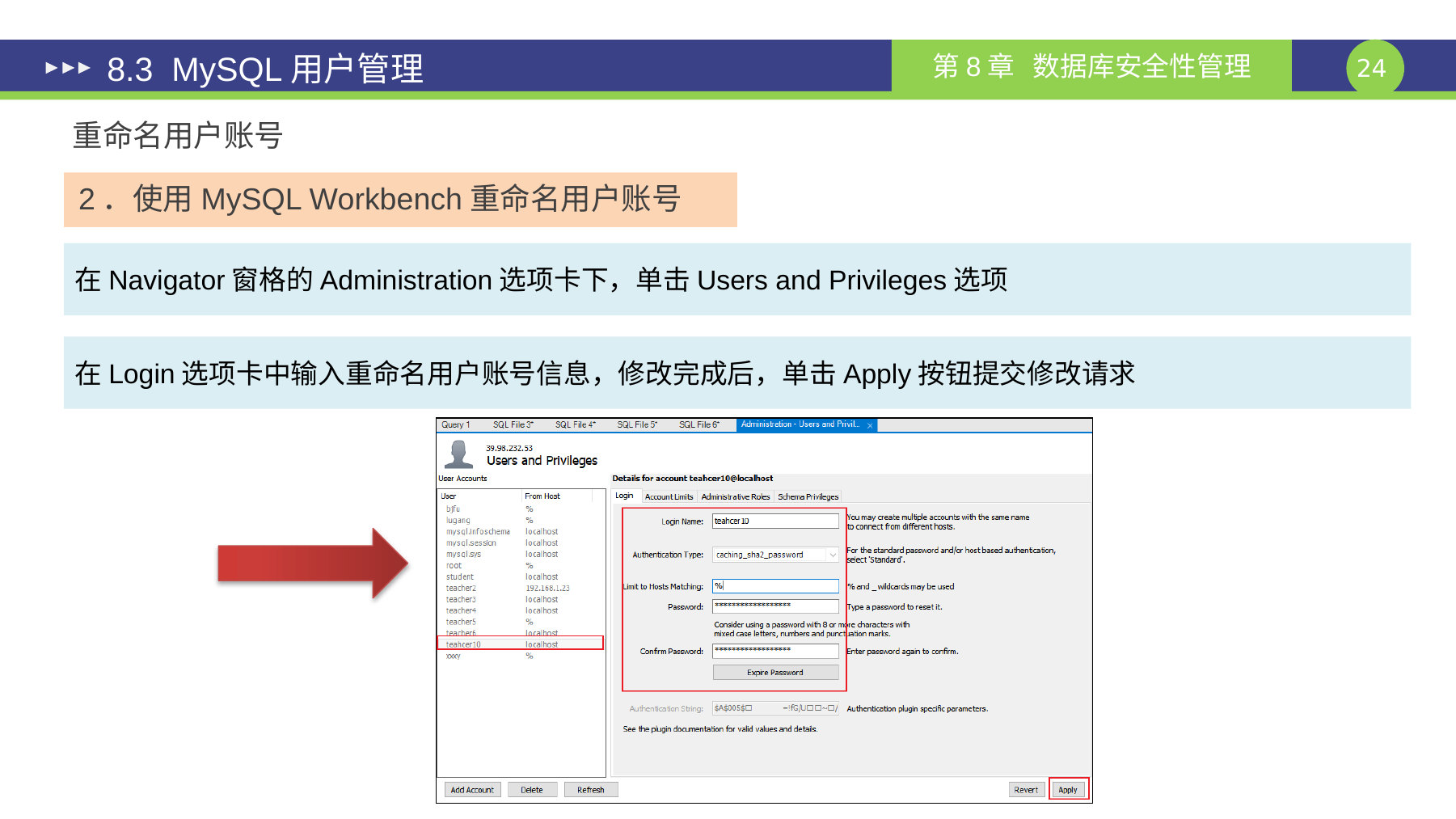Click the user silhouette icon beside Users and Privileges
The height and width of the screenshot is (819, 1456).
click(459, 454)
